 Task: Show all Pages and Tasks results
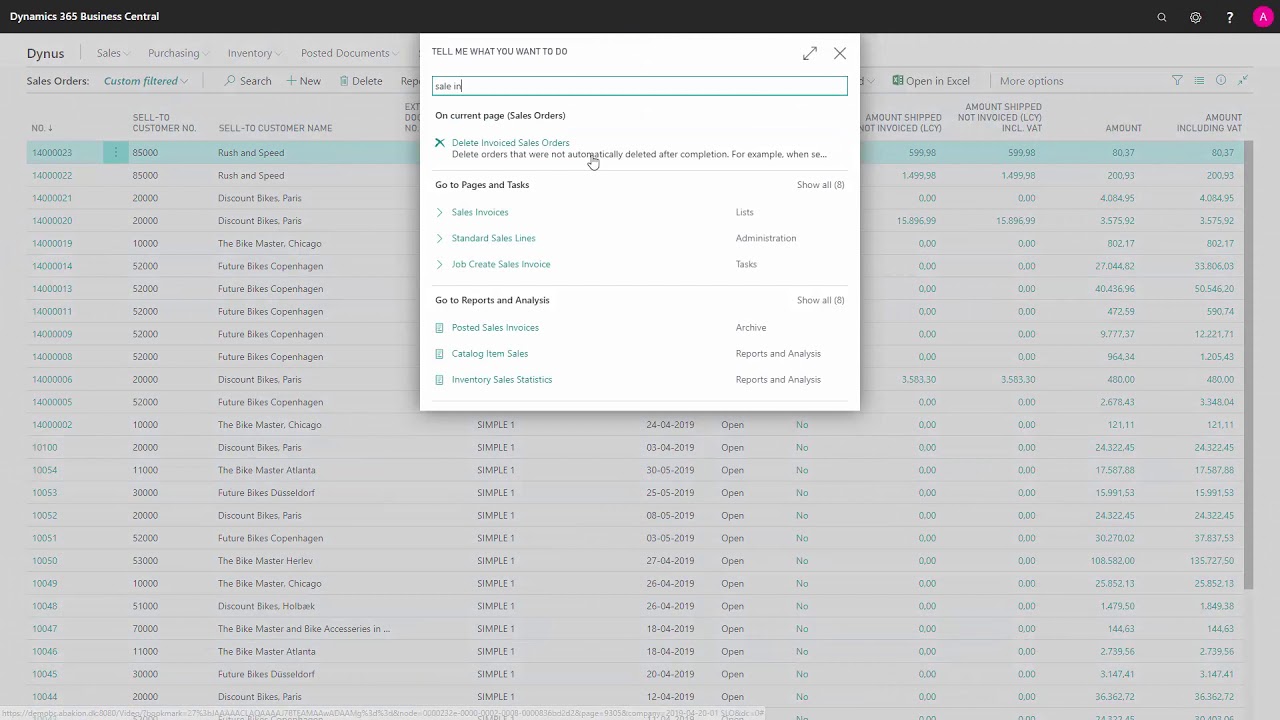click(820, 185)
